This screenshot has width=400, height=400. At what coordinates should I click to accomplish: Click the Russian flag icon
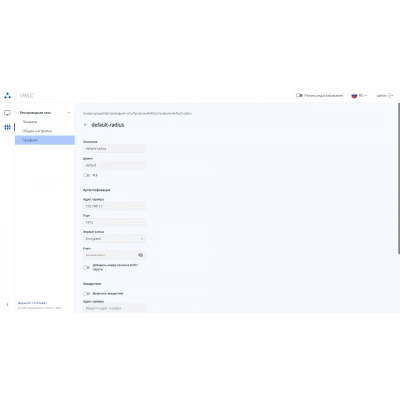click(354, 96)
